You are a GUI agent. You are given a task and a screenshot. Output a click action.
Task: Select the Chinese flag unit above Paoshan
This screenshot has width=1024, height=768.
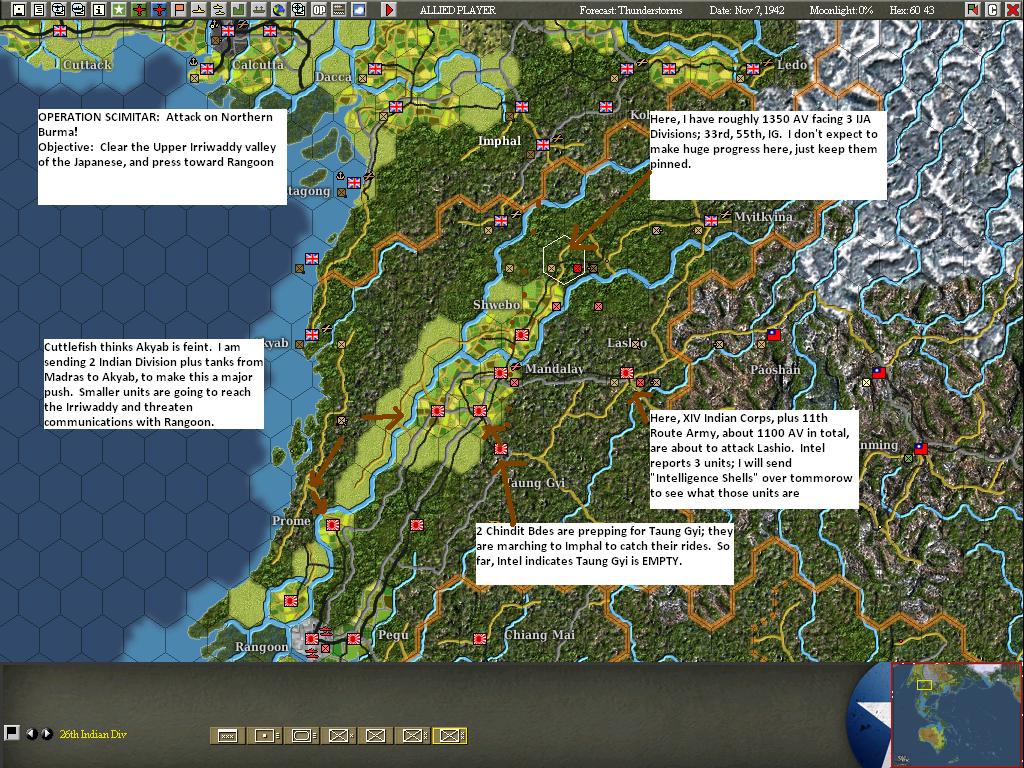pyautogui.click(x=773, y=335)
